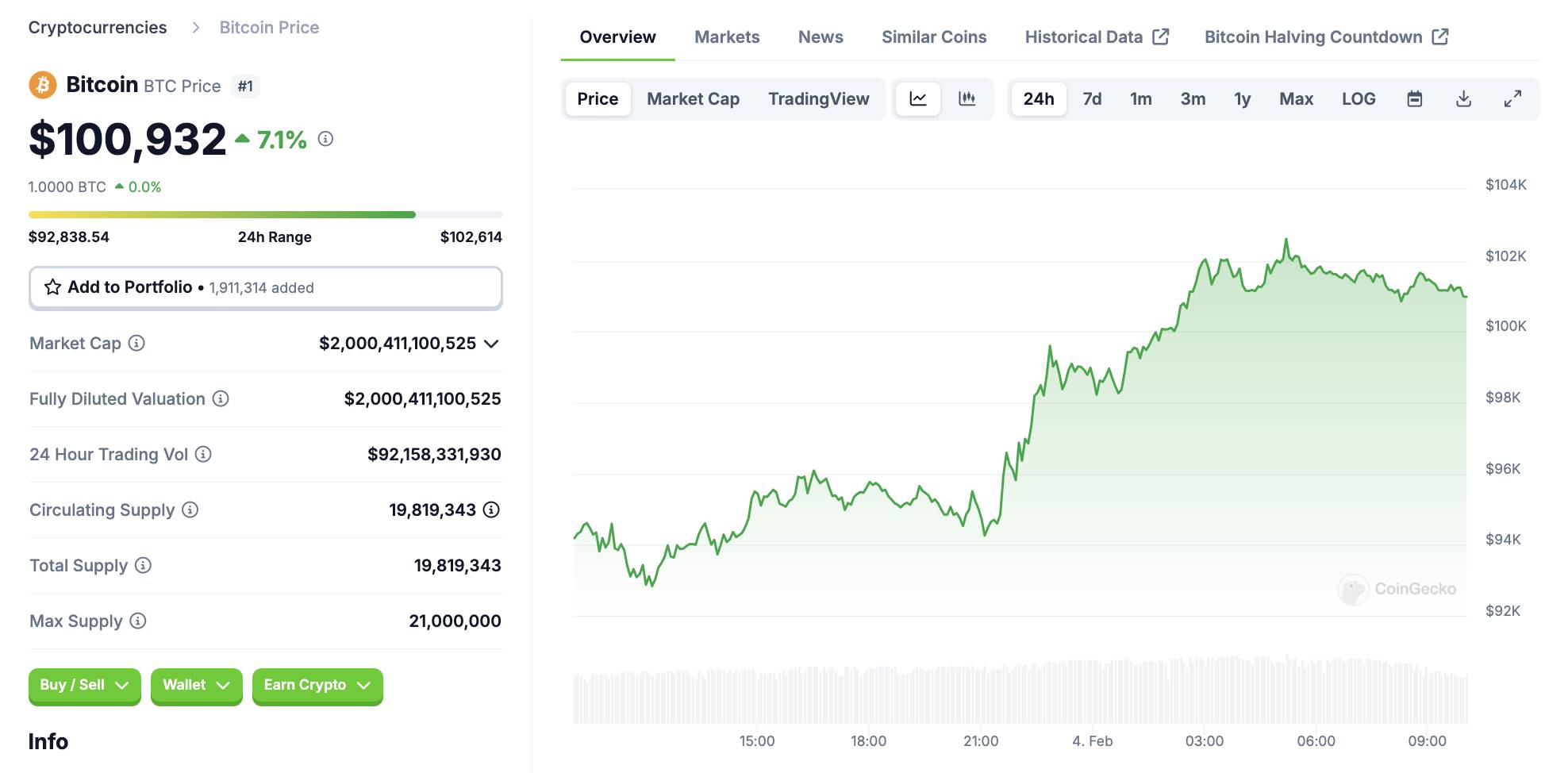Click the #1 rank badge
This screenshot has width=1568, height=773.
click(x=245, y=86)
